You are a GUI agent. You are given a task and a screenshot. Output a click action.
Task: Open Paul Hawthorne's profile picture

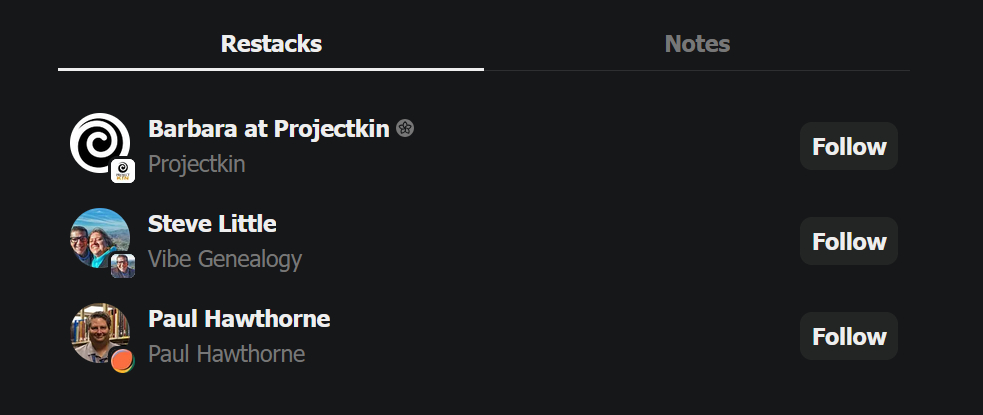pyautogui.click(x=97, y=332)
